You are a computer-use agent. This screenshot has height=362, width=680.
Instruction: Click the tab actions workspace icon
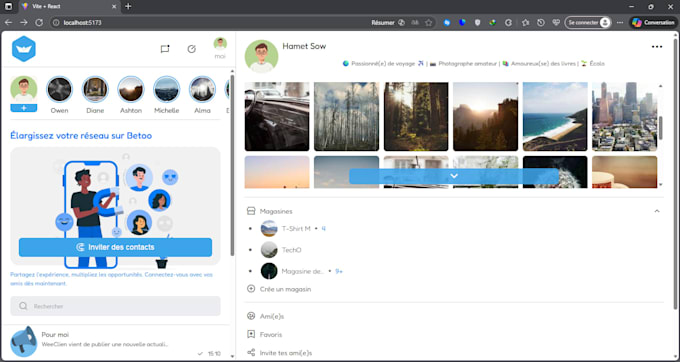point(8,7)
